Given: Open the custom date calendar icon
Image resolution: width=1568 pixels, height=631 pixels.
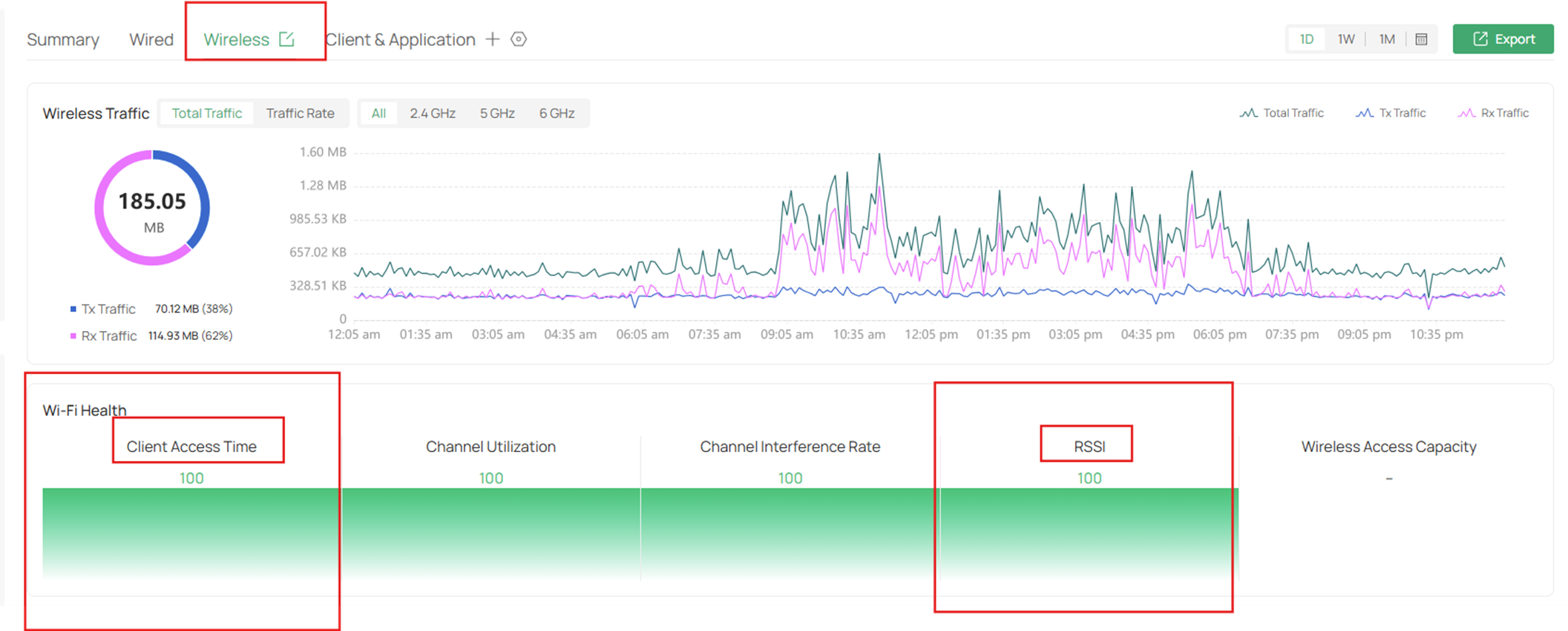Looking at the screenshot, I should 1421,39.
